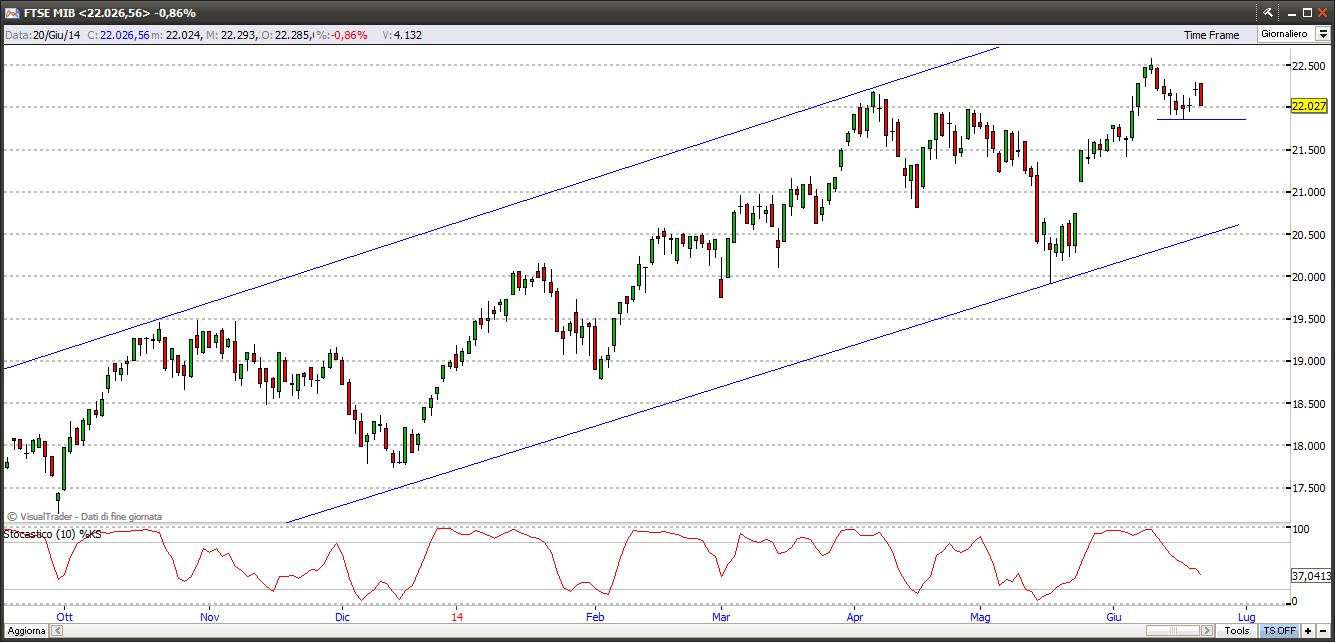Click the 20.000 price axis label

(x=1309, y=277)
